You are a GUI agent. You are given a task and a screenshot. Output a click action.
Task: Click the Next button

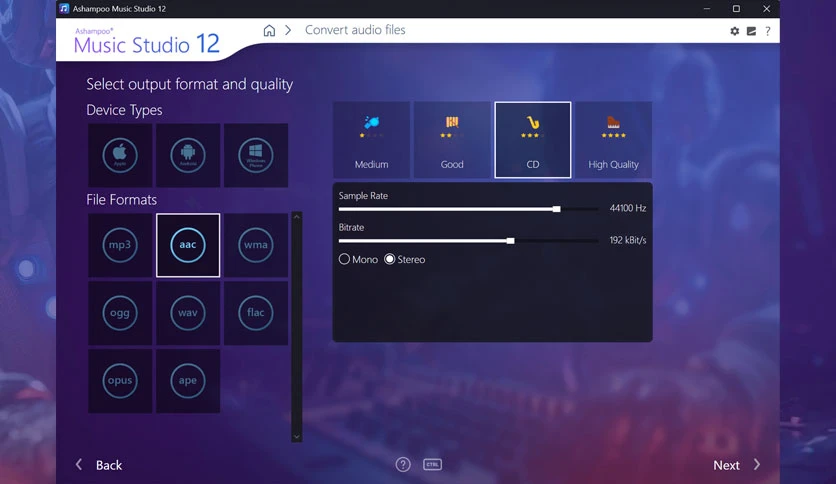tap(737, 465)
